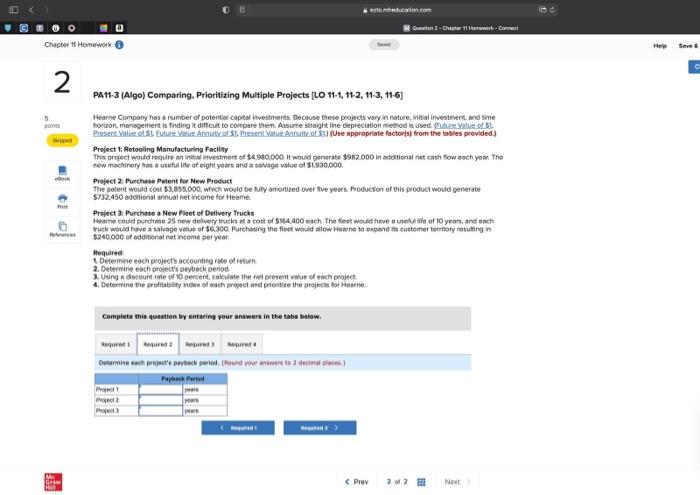Click the Chapter 11 Homework info icon

pyautogui.click(x=119, y=45)
